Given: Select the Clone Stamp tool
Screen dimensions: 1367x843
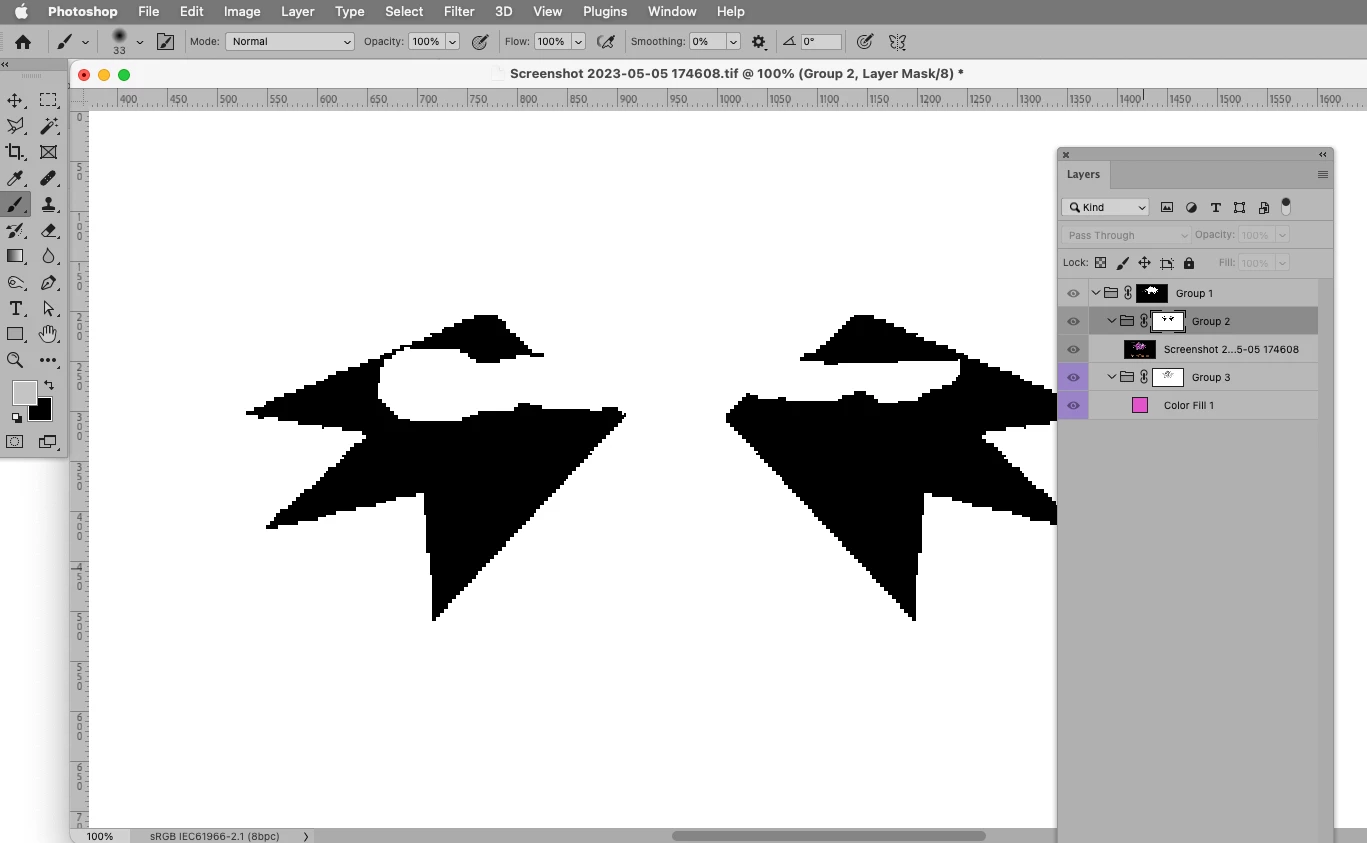Looking at the screenshot, I should 48,204.
